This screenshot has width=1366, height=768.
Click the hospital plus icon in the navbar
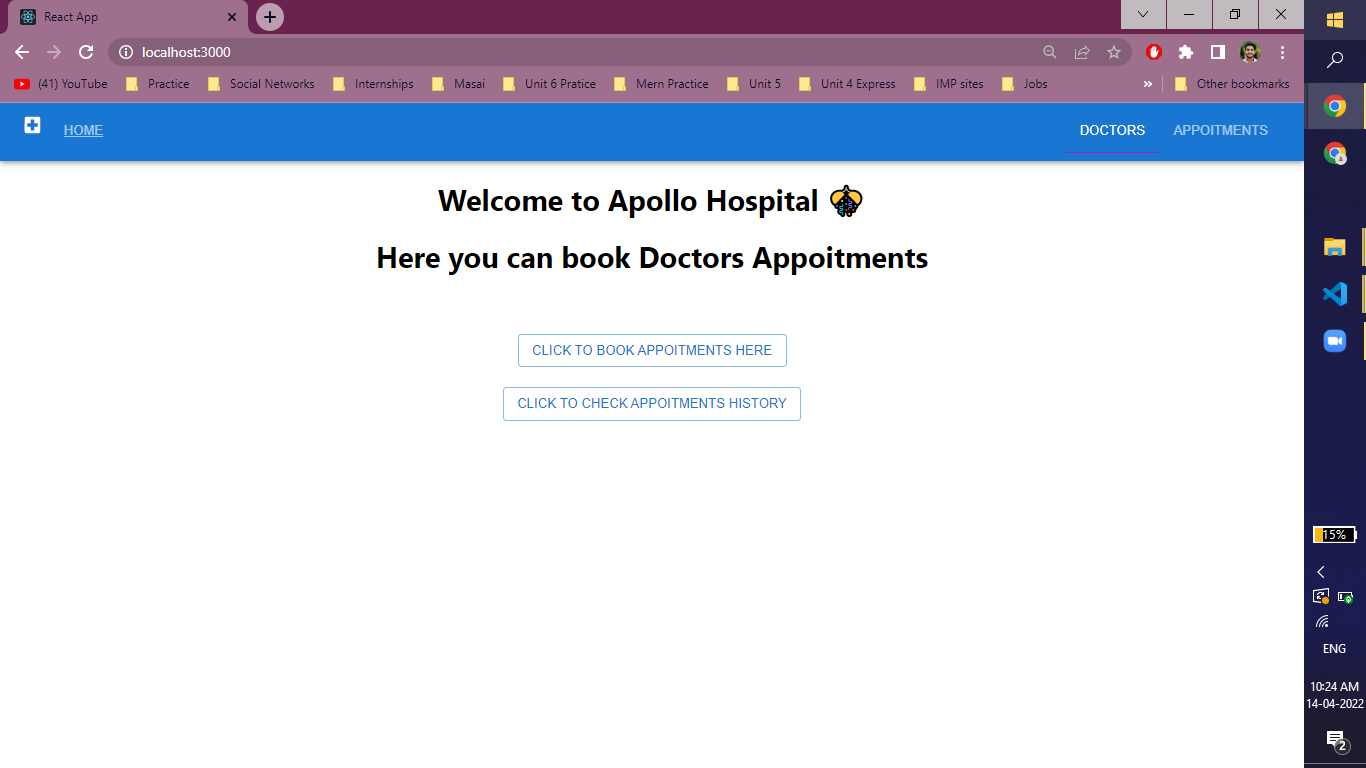(31, 125)
